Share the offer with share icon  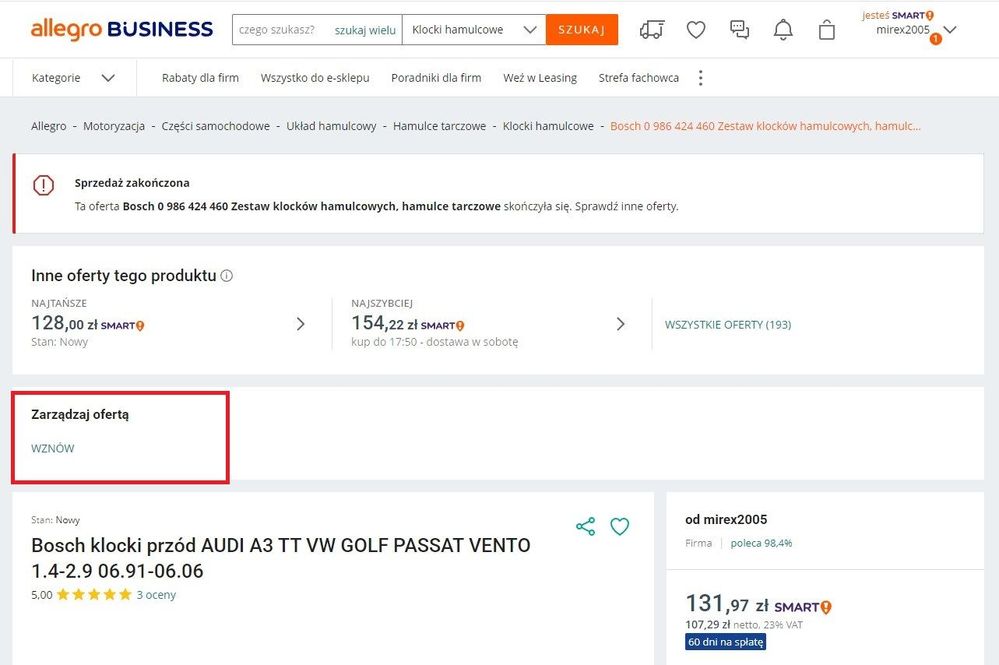click(586, 526)
